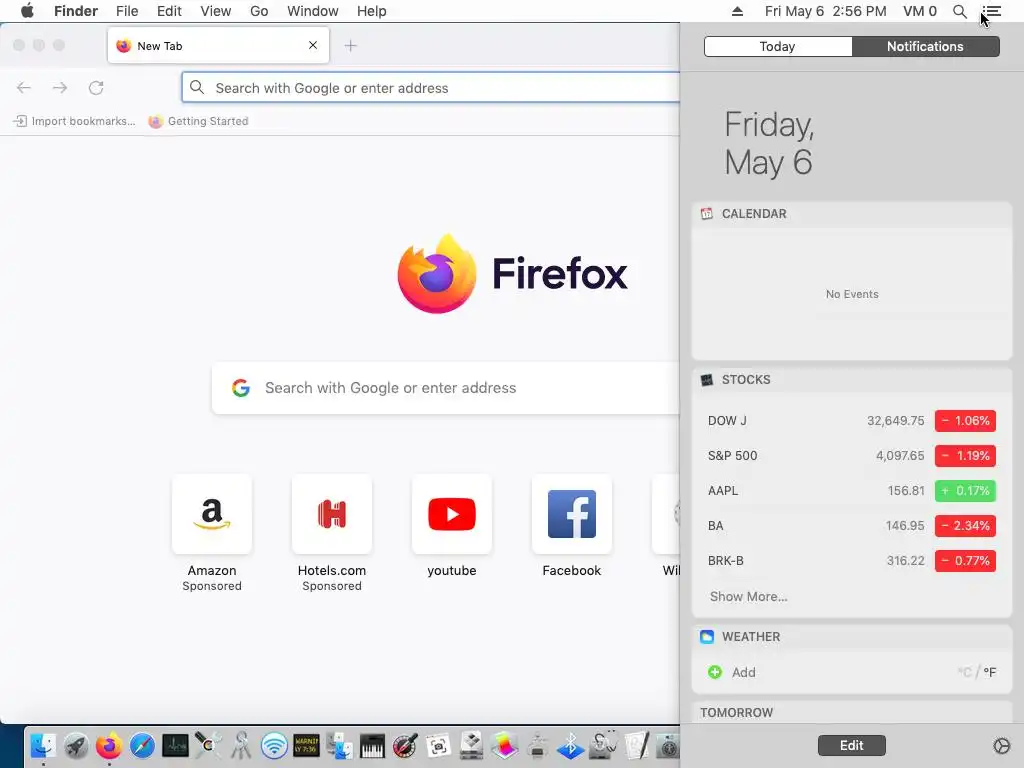Open Getting Started bookmark
The width and height of the screenshot is (1024, 768).
199,121
